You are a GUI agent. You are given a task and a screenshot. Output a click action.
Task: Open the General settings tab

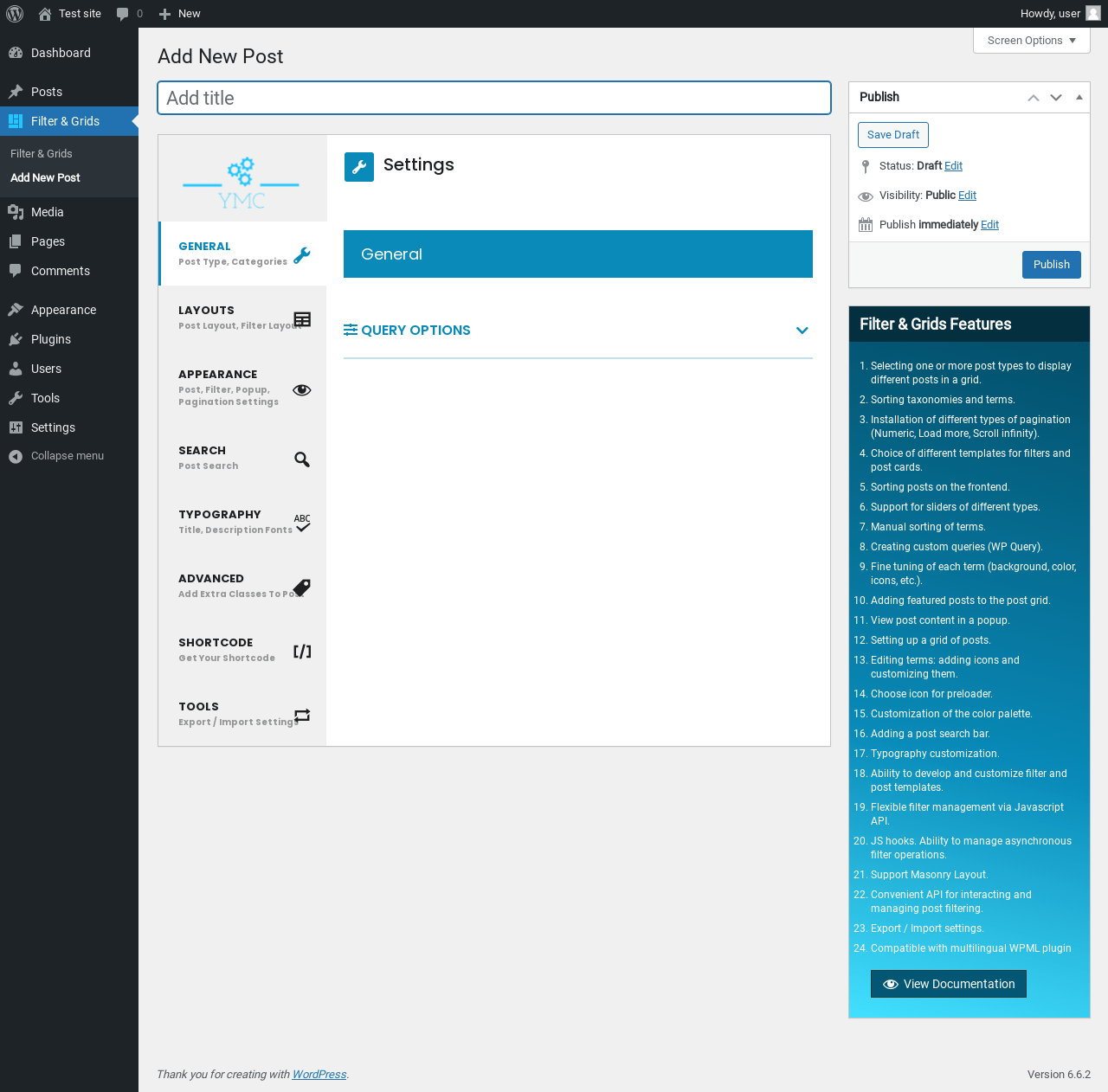point(242,254)
